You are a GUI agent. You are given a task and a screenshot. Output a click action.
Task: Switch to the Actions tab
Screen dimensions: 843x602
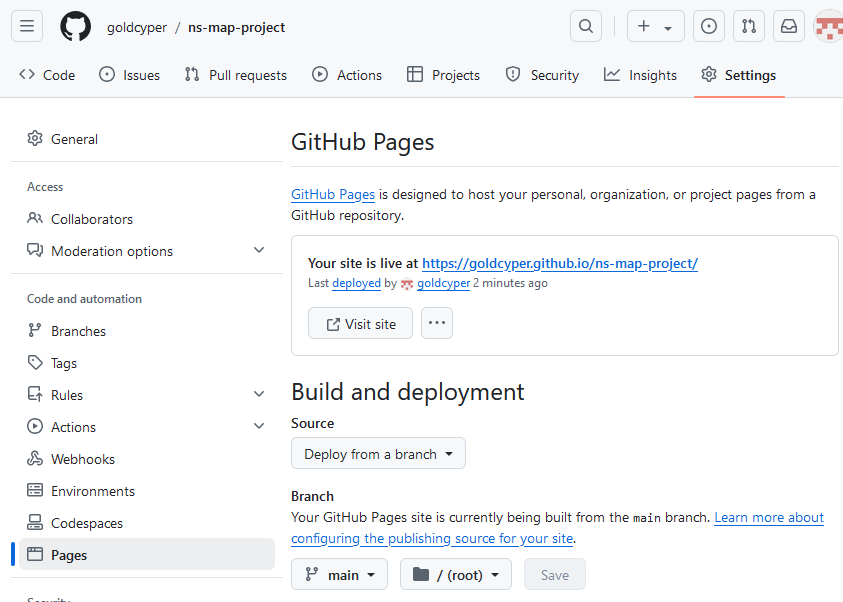[347, 75]
